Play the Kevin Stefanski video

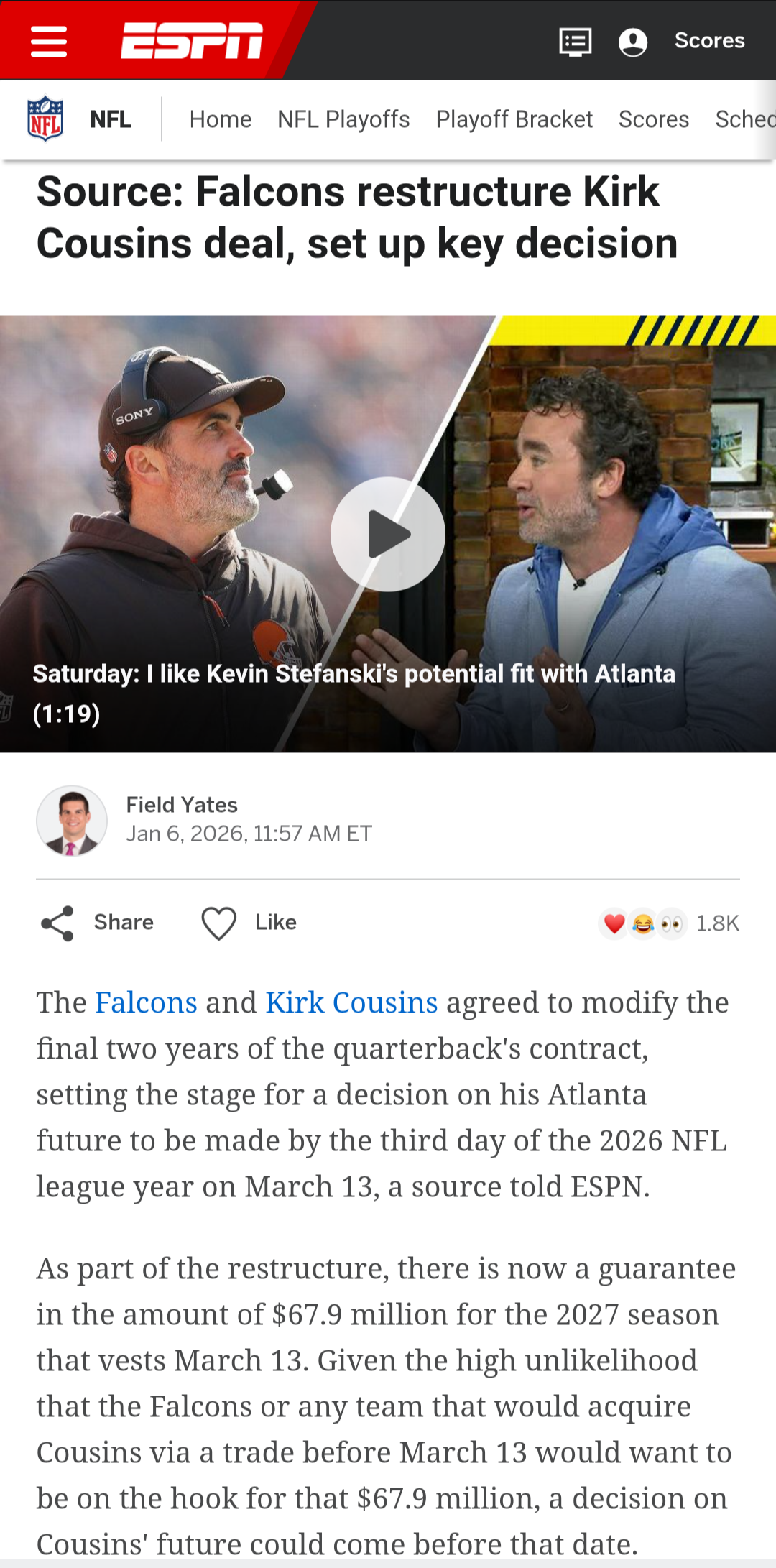tap(388, 534)
